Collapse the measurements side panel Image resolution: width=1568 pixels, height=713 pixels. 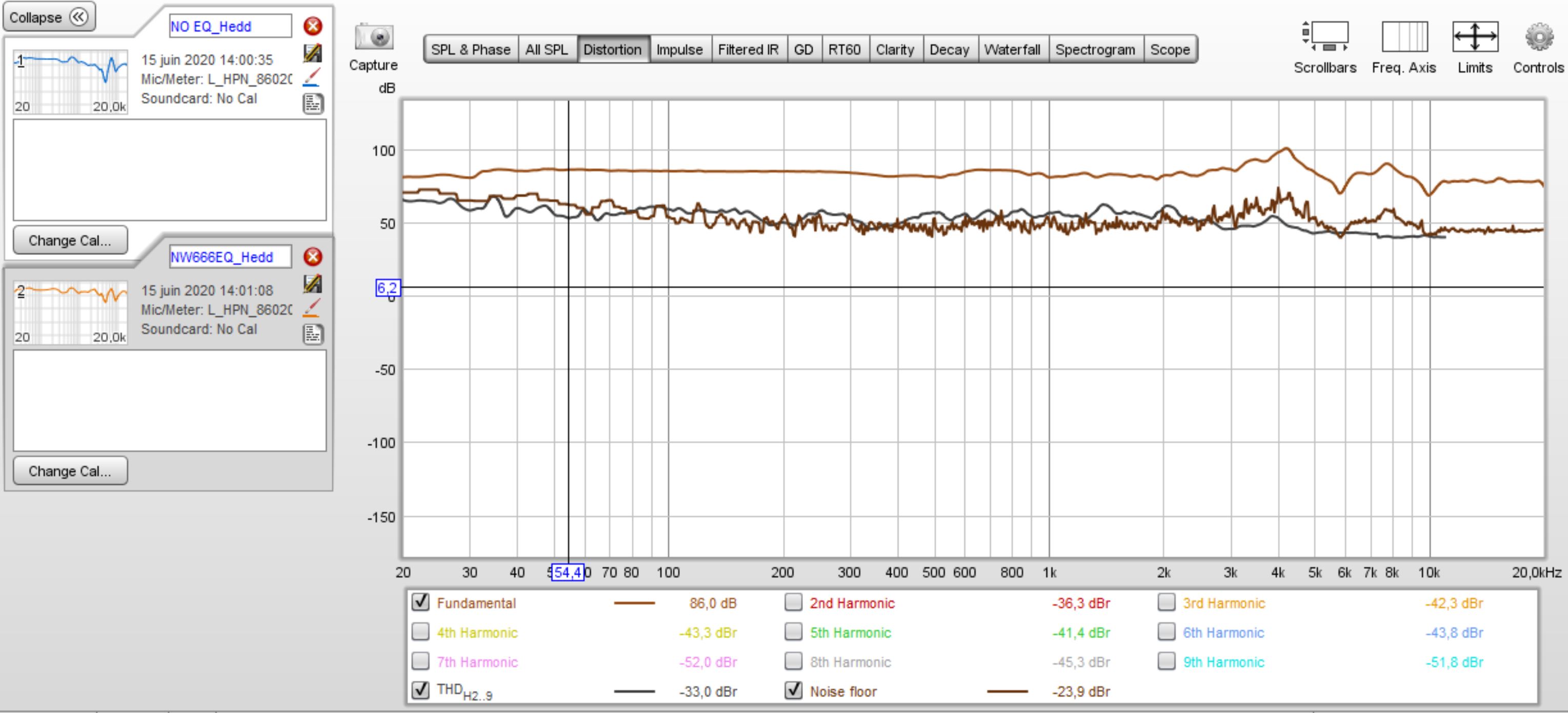[x=49, y=17]
